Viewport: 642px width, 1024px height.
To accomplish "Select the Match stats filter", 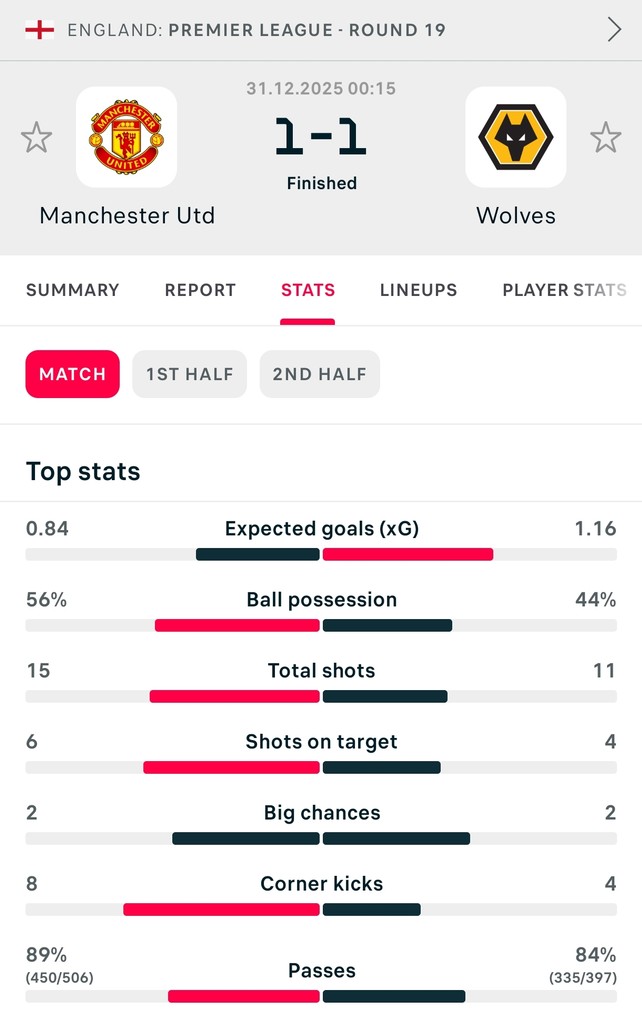I will [72, 374].
